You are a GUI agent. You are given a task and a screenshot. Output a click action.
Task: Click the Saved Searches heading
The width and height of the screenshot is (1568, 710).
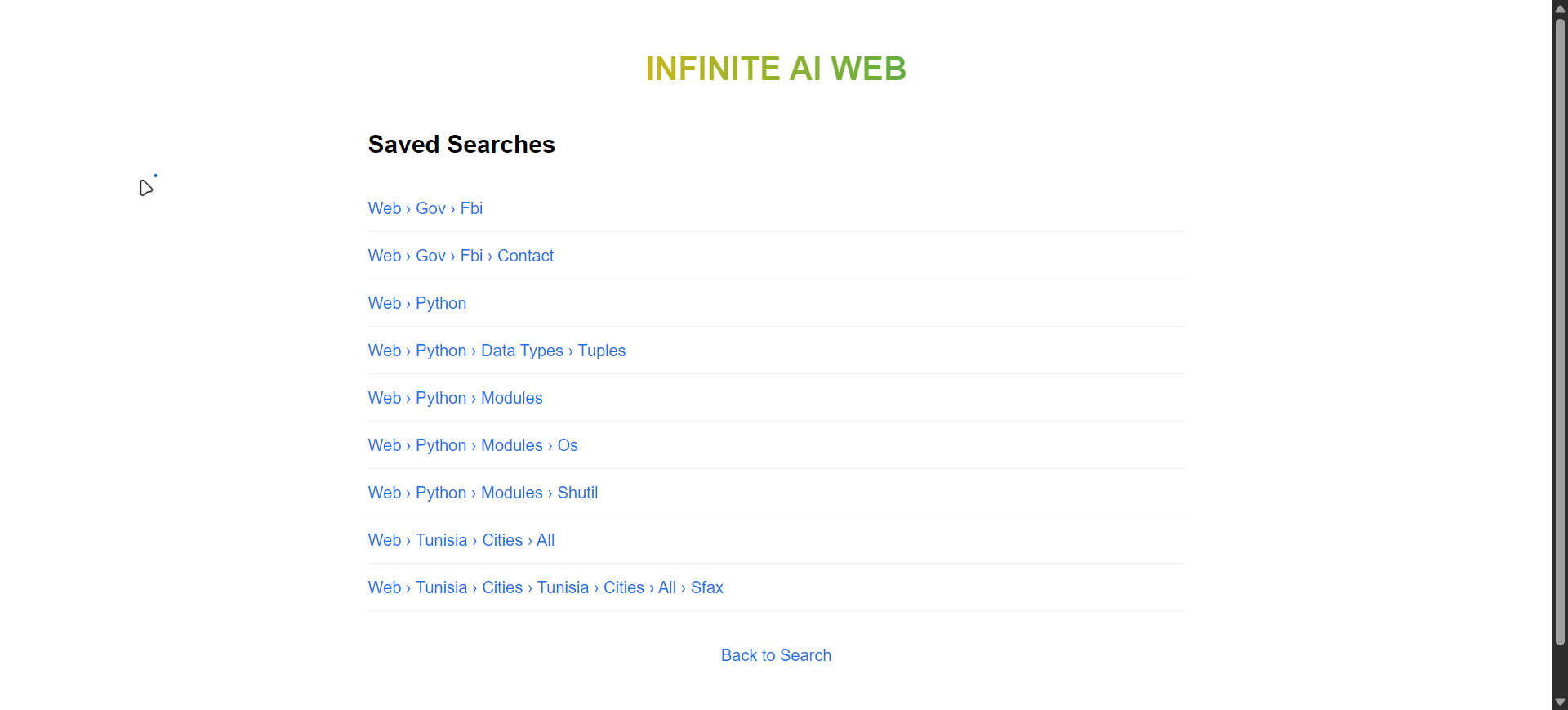point(461,145)
